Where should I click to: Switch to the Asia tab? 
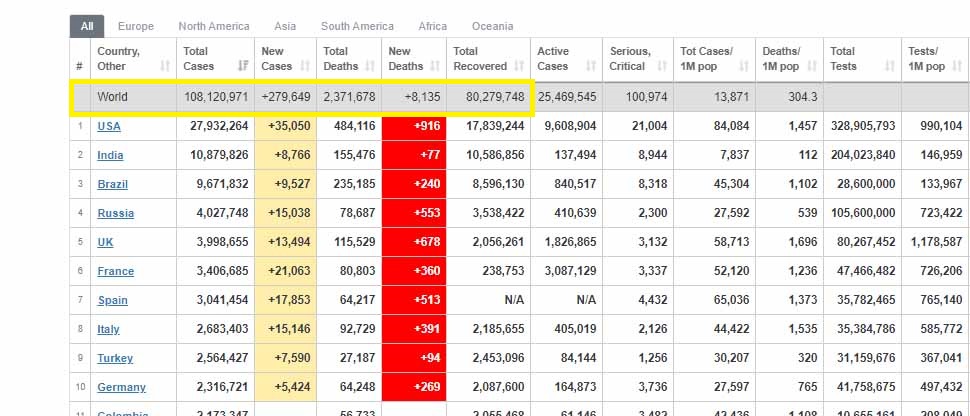(285, 26)
